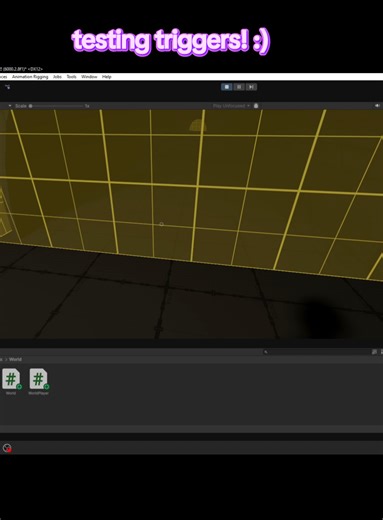
Task: Click the World folder in breadcrumb path
Action: point(15,359)
